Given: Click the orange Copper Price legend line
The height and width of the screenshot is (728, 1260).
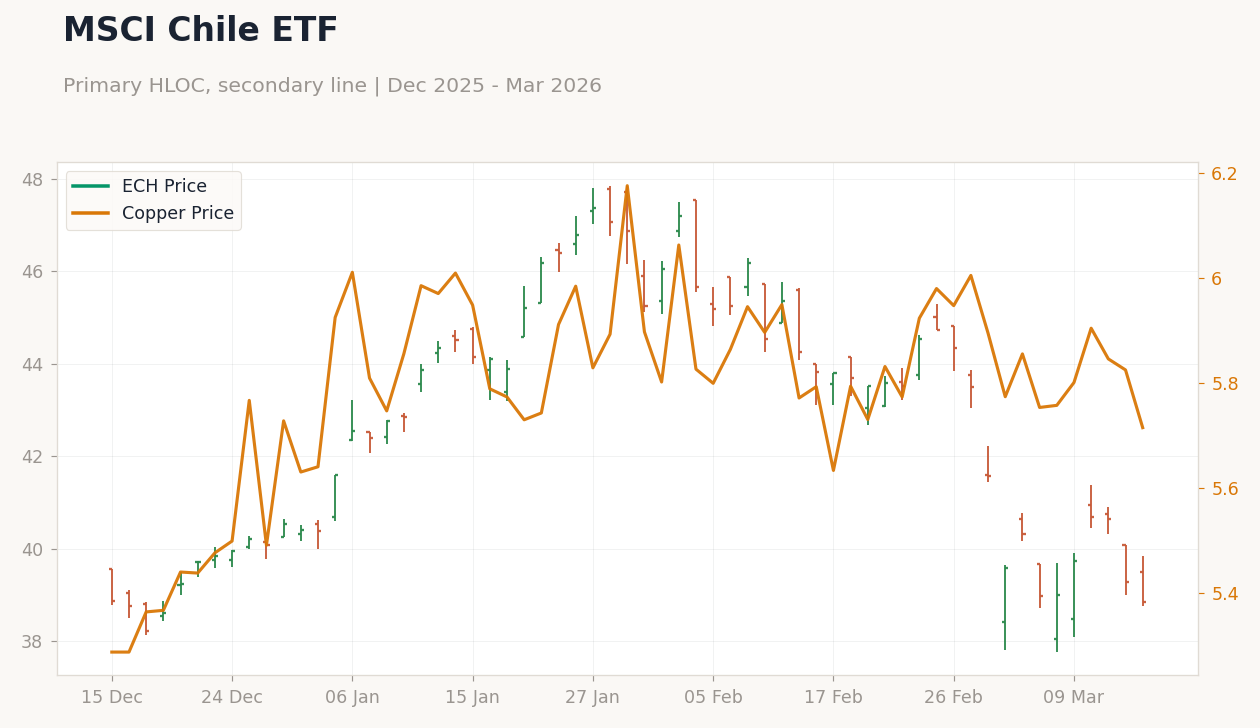Looking at the screenshot, I should 91,213.
